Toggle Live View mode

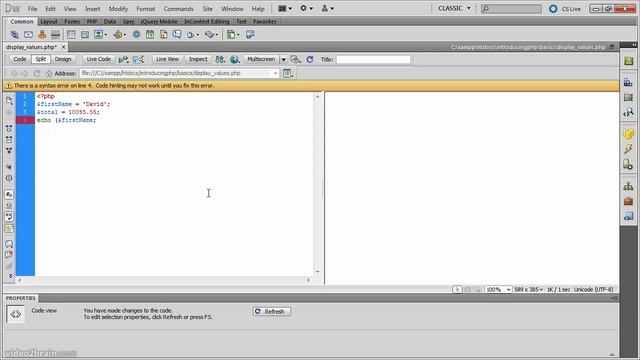[167, 59]
